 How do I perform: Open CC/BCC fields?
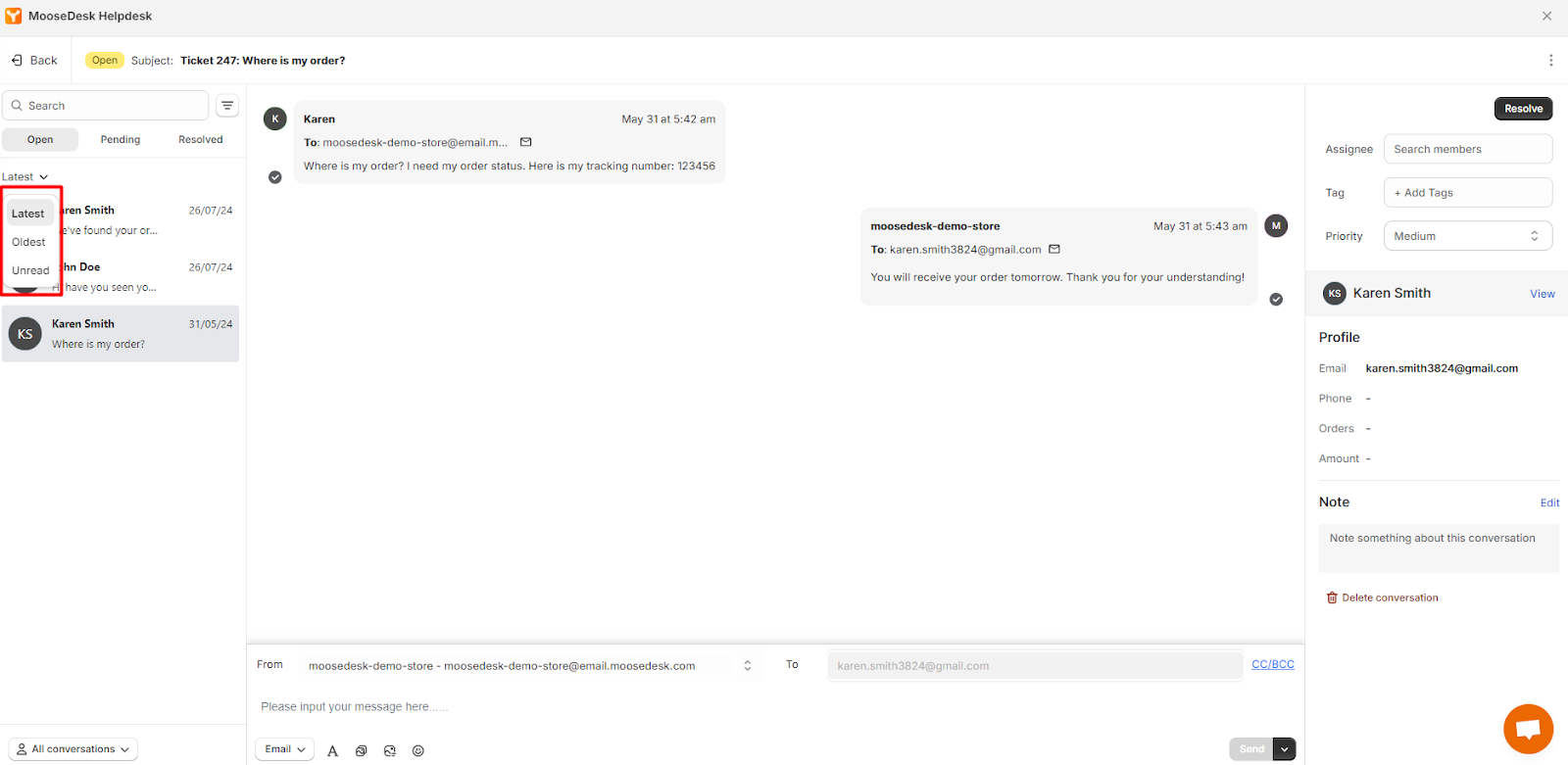(x=1273, y=664)
